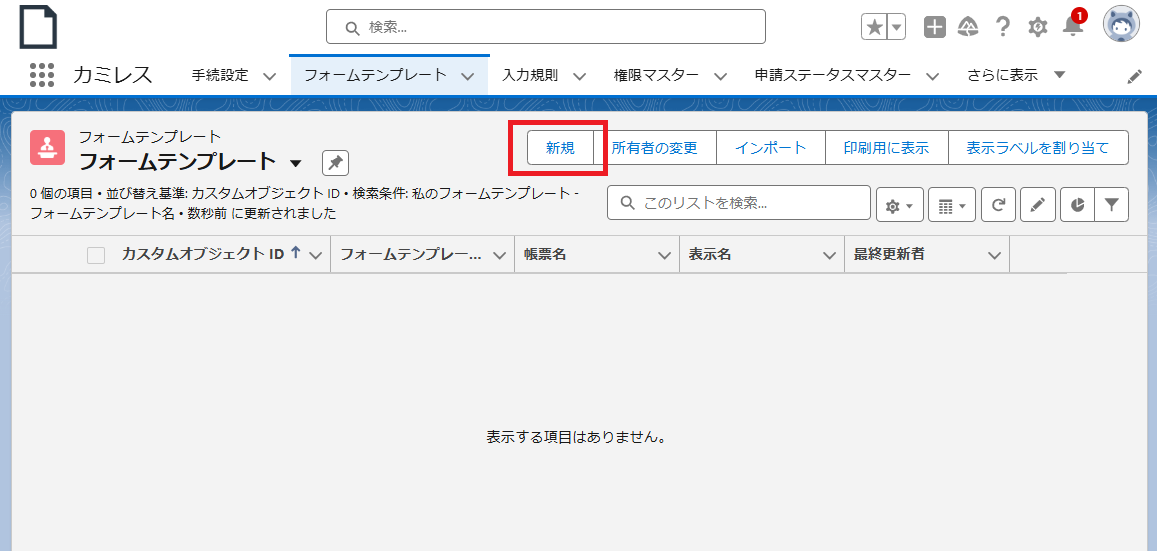Open the 表示名 column menu chevron
Screen dimensions: 1157x551
829,255
